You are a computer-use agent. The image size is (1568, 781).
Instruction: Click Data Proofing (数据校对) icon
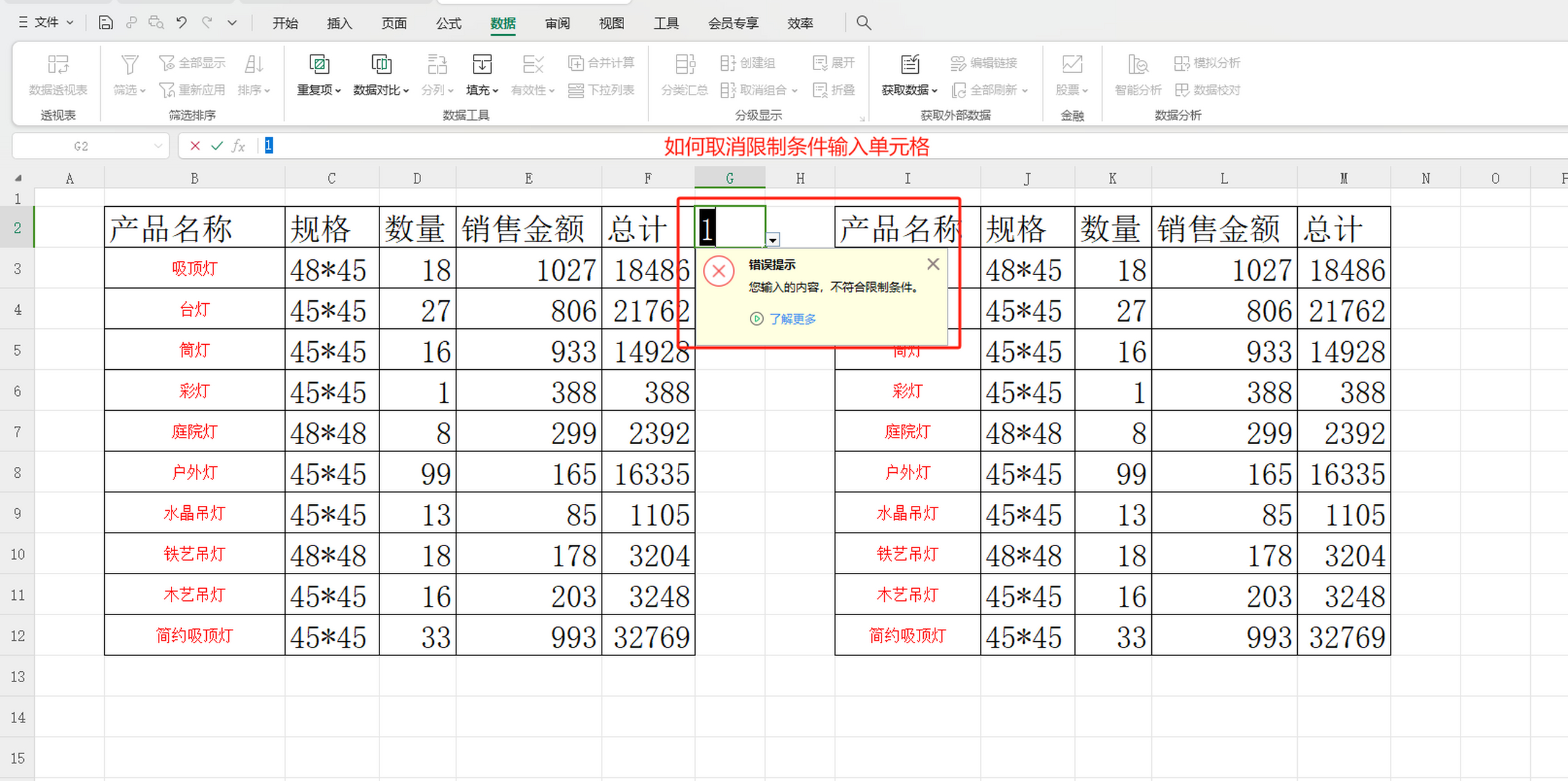click(x=1207, y=90)
